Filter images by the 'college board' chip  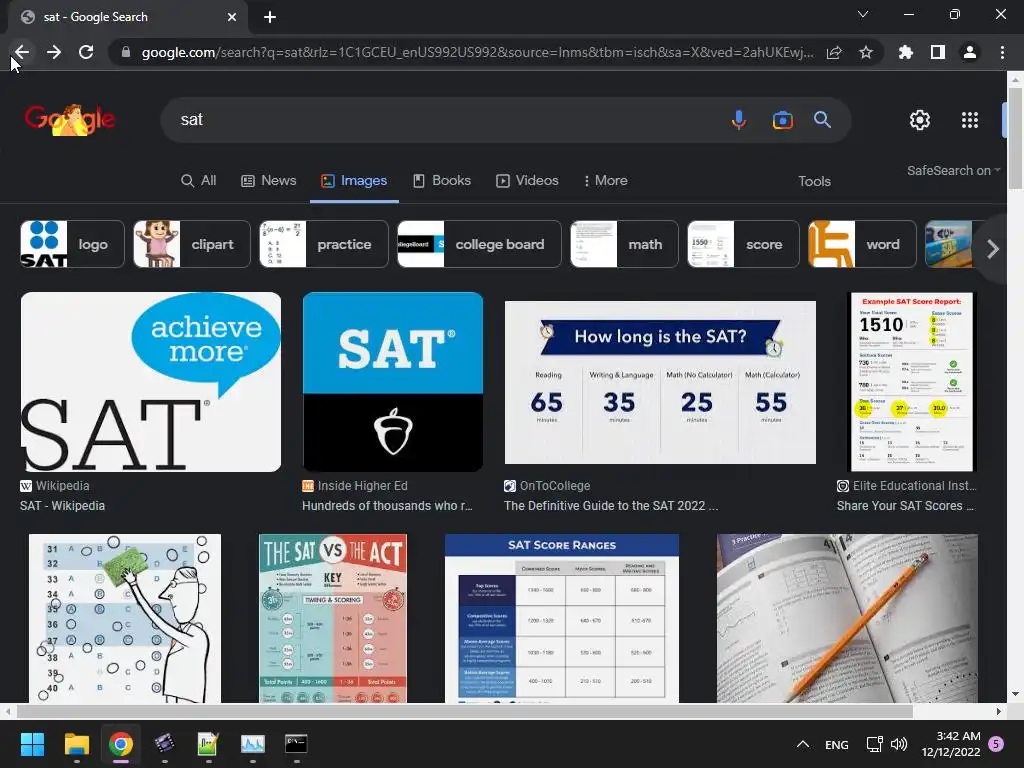[479, 244]
